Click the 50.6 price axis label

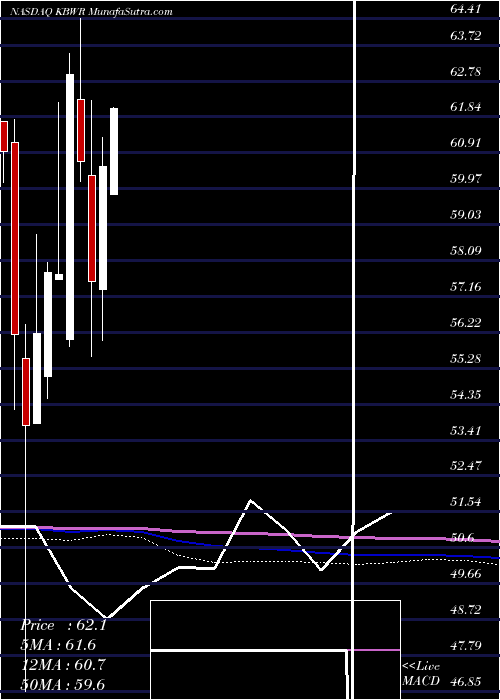[x=463, y=538]
